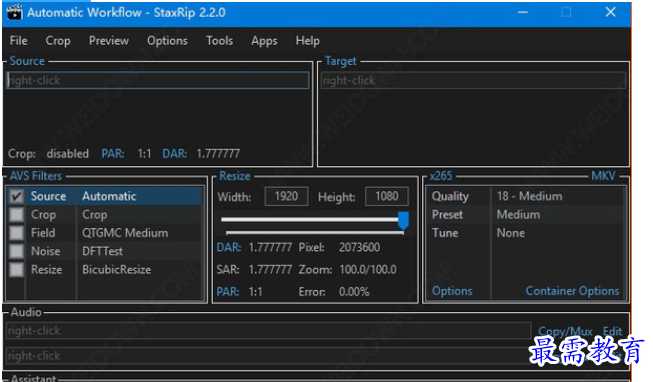Open the Tools menu
The image size is (653, 382).
(219, 40)
